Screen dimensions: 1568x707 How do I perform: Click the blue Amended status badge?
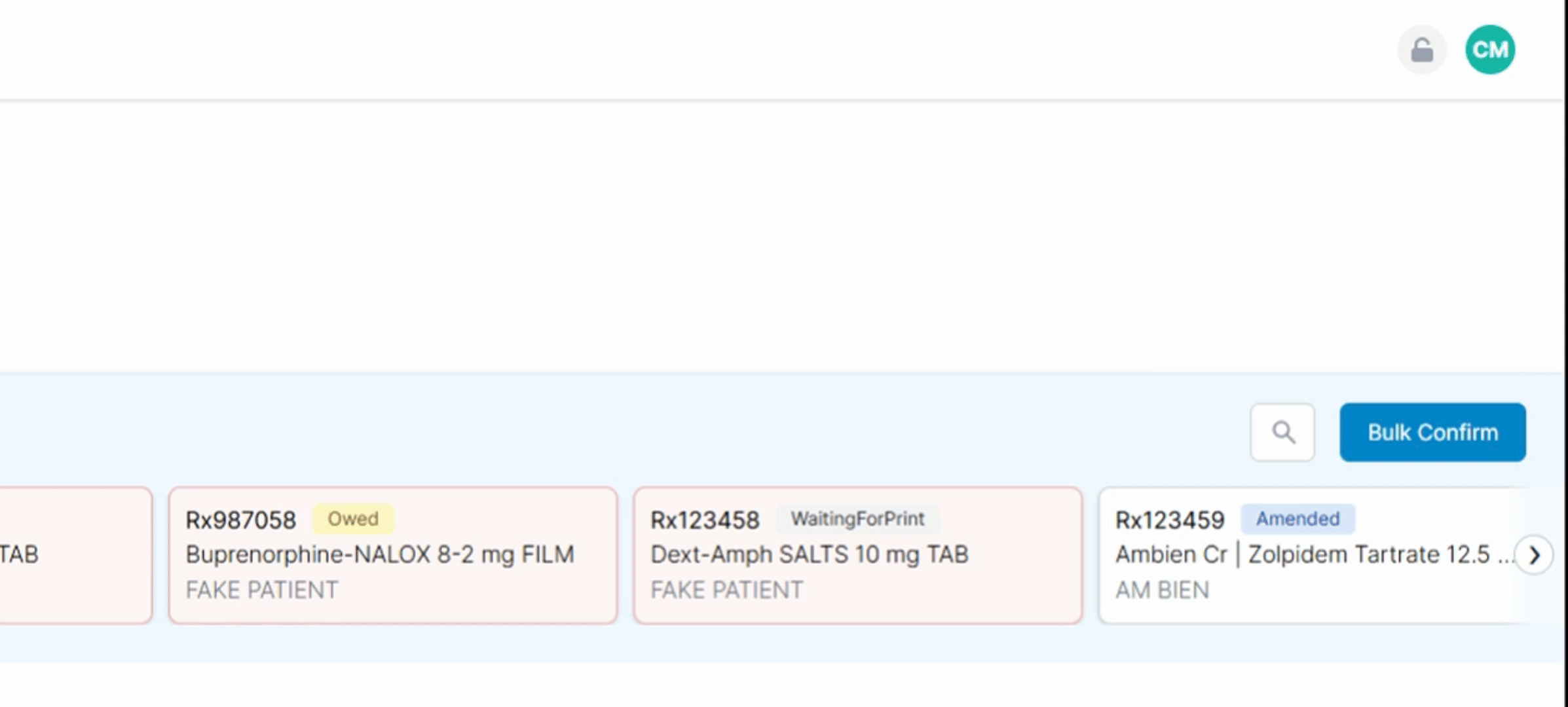(x=1297, y=518)
